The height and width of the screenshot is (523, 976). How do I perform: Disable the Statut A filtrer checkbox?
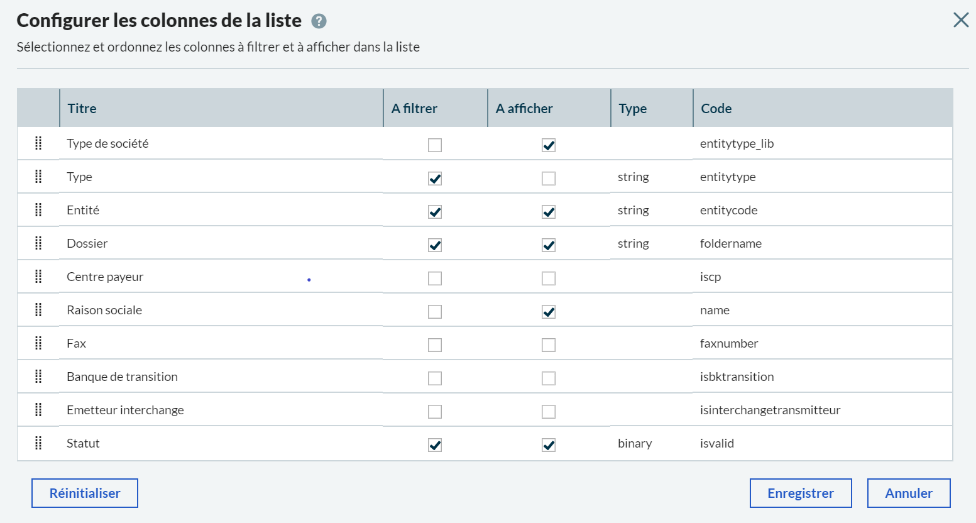pos(435,445)
